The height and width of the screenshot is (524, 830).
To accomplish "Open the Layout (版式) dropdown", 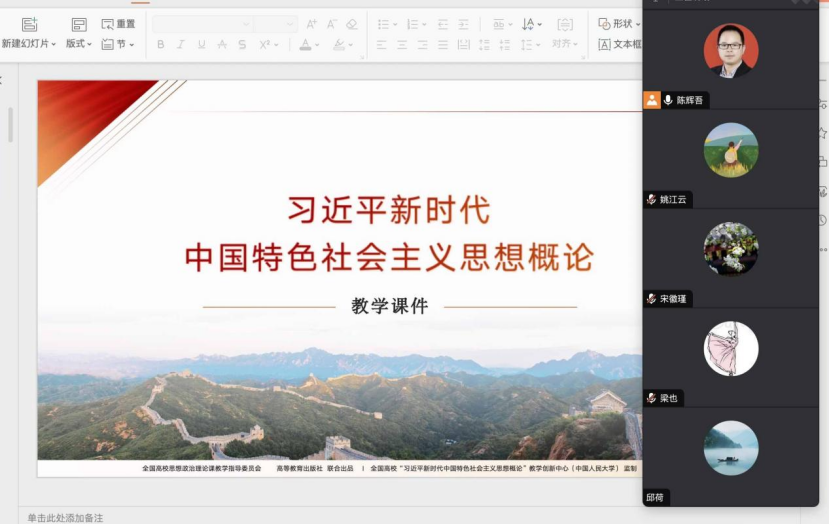I will (x=78, y=45).
